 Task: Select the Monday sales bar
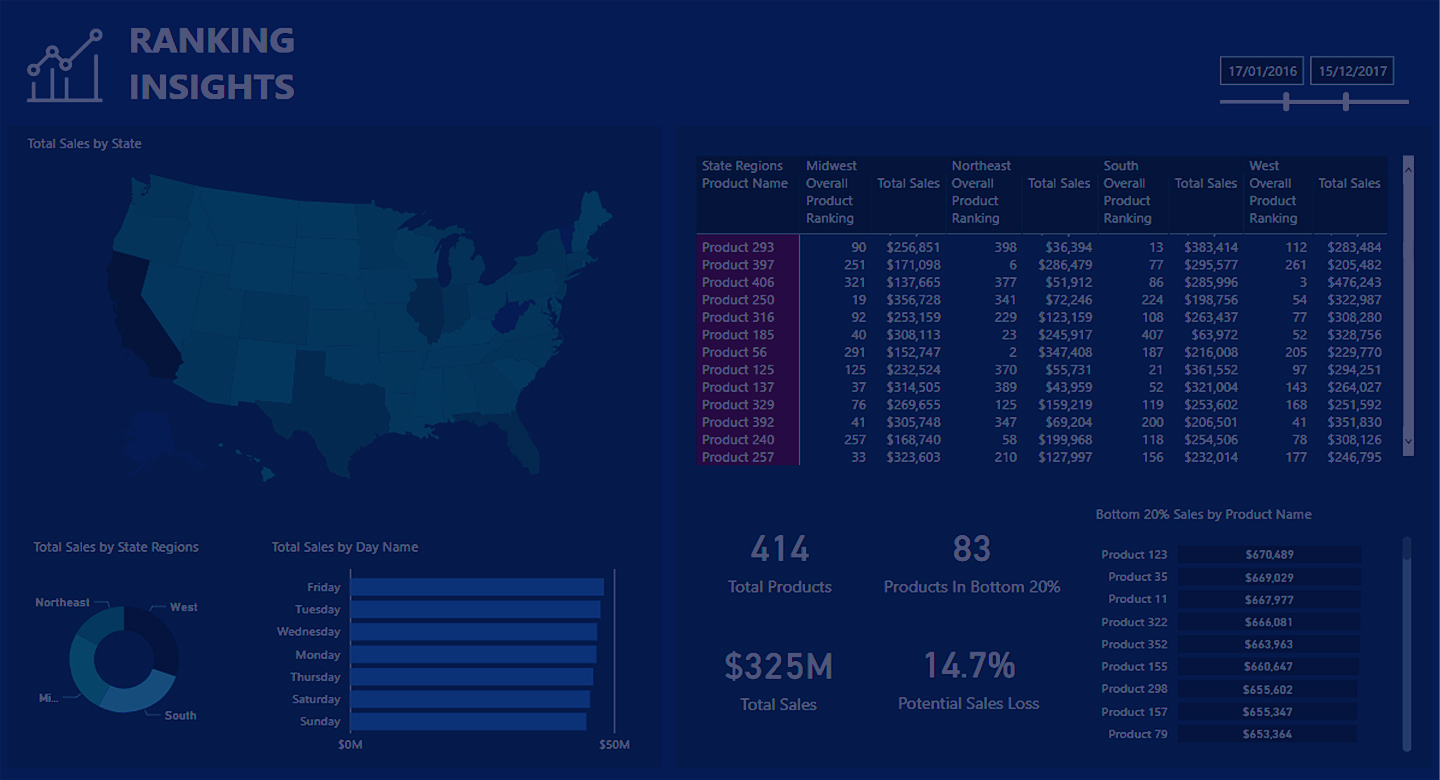(473, 654)
